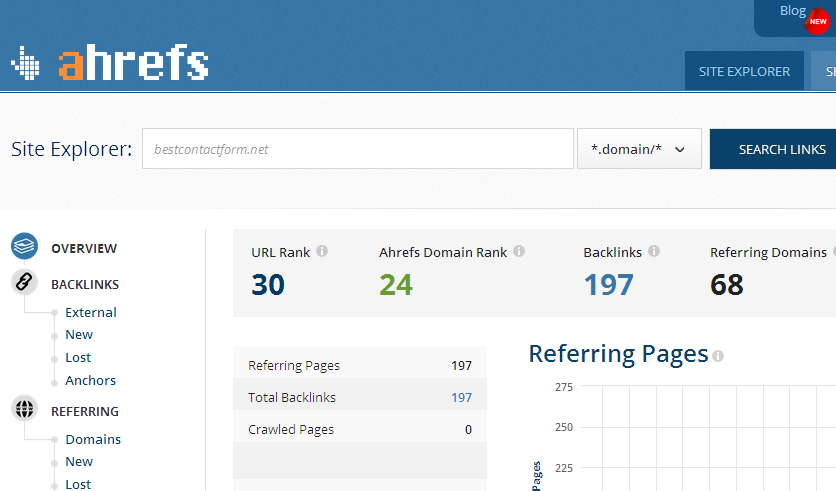The width and height of the screenshot is (836, 491).
Task: Click the URL Rank value 30
Action: (x=268, y=285)
